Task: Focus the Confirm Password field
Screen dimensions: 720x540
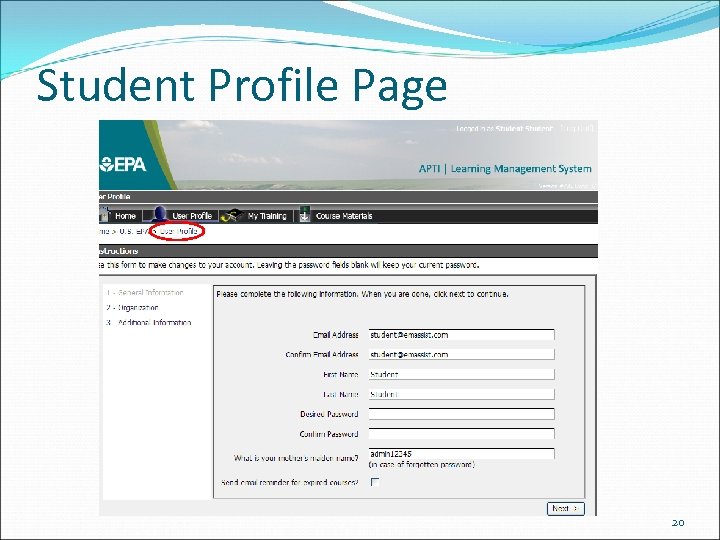Action: (x=461, y=433)
